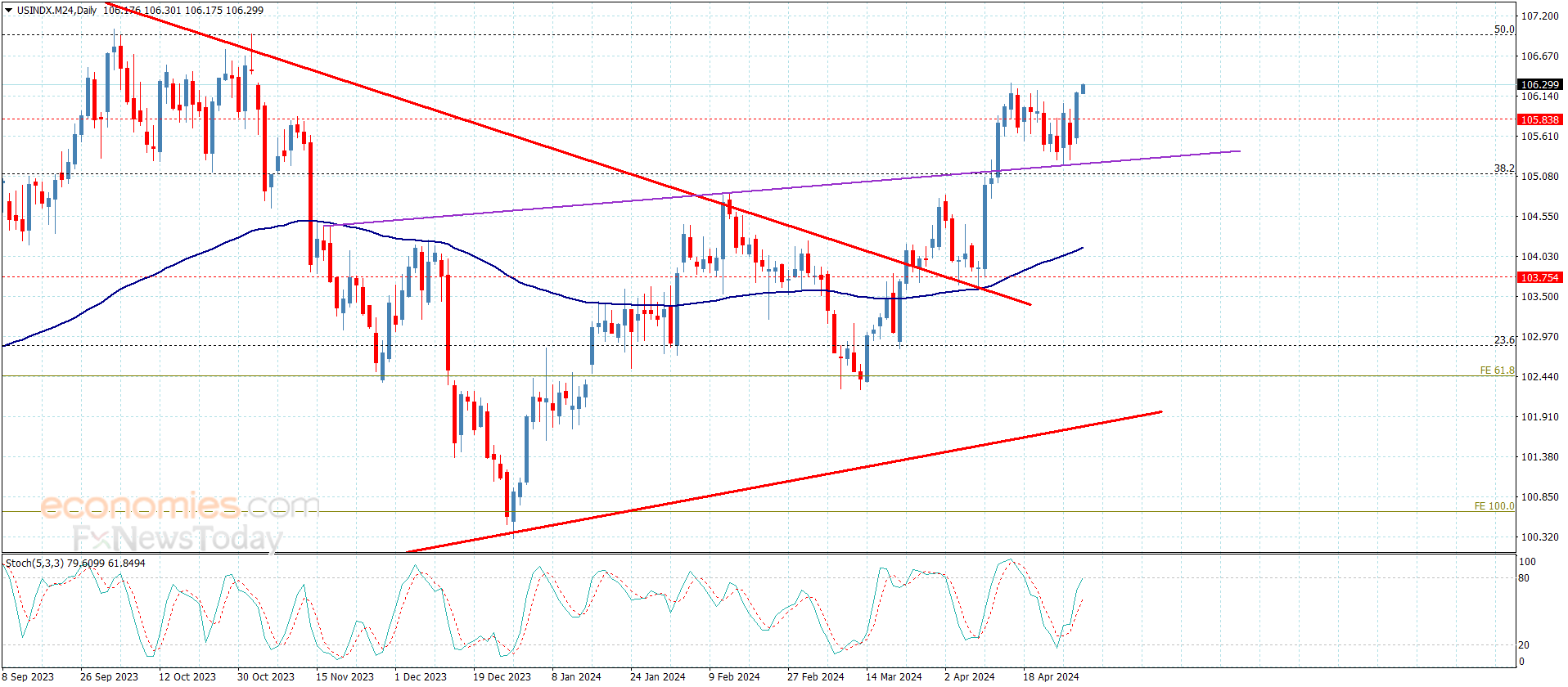Click the stochastic scale value 80
The width and height of the screenshot is (1568, 687).
[1524, 577]
